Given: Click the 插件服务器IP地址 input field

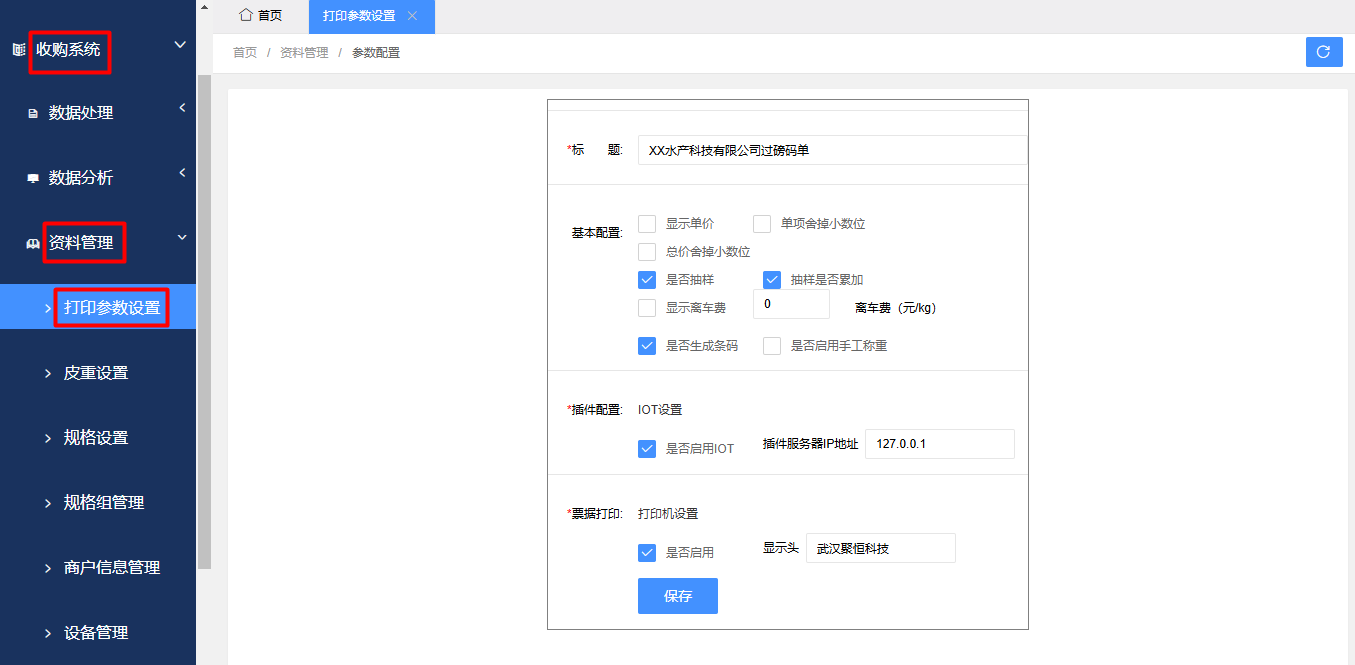Looking at the screenshot, I should [940, 444].
